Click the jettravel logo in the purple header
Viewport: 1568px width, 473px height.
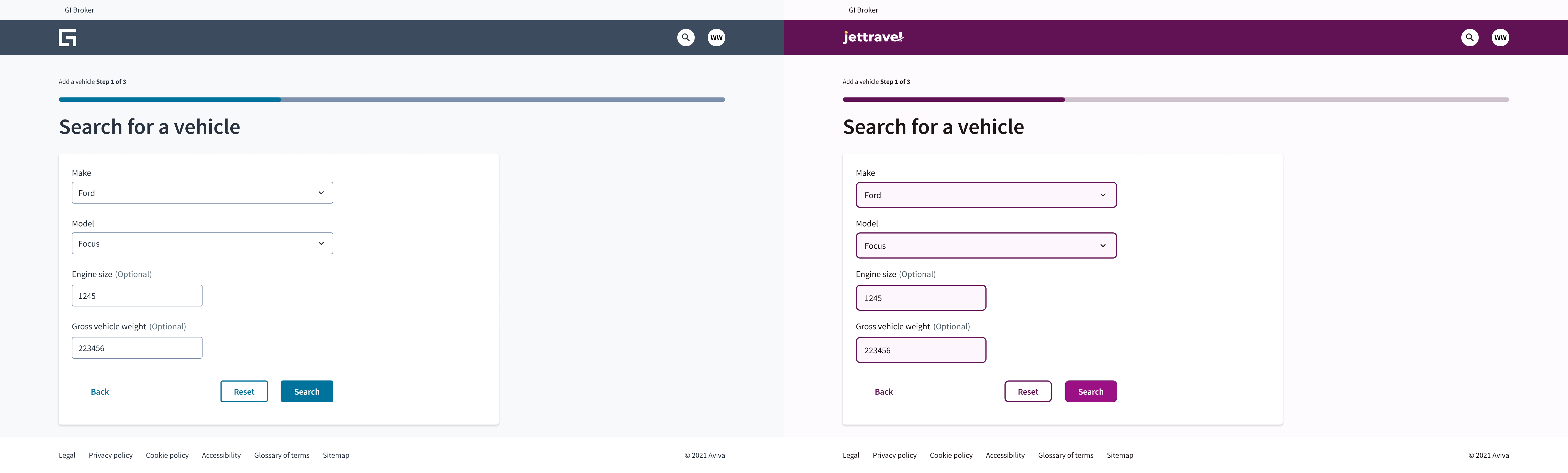coord(874,37)
